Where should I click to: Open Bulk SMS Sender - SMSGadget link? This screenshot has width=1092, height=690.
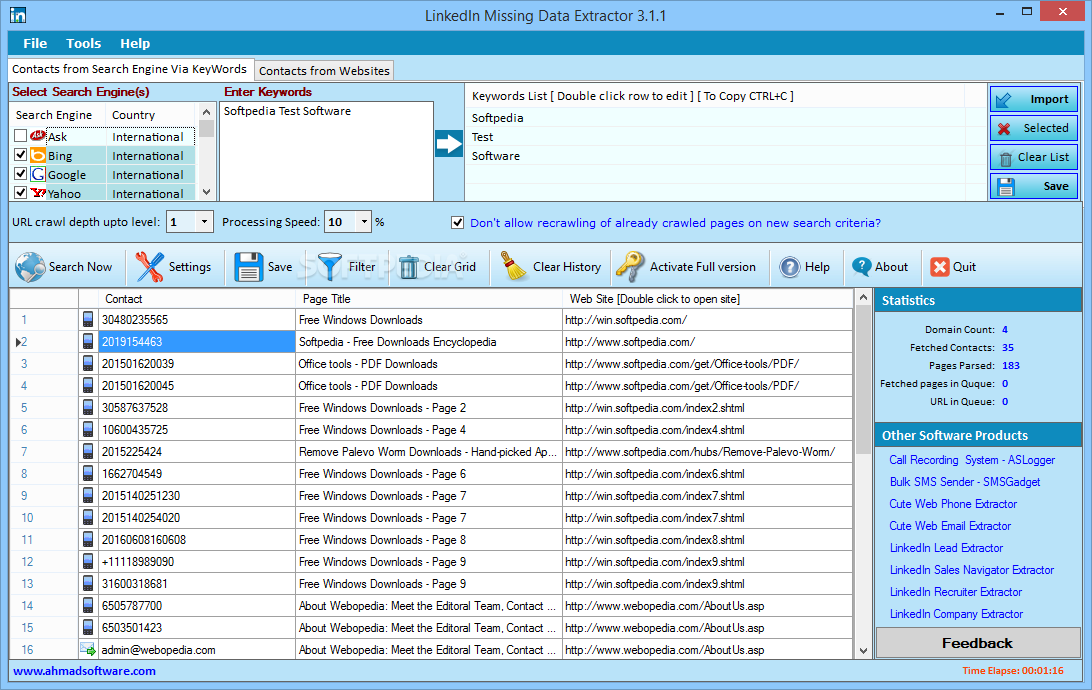[x=965, y=482]
